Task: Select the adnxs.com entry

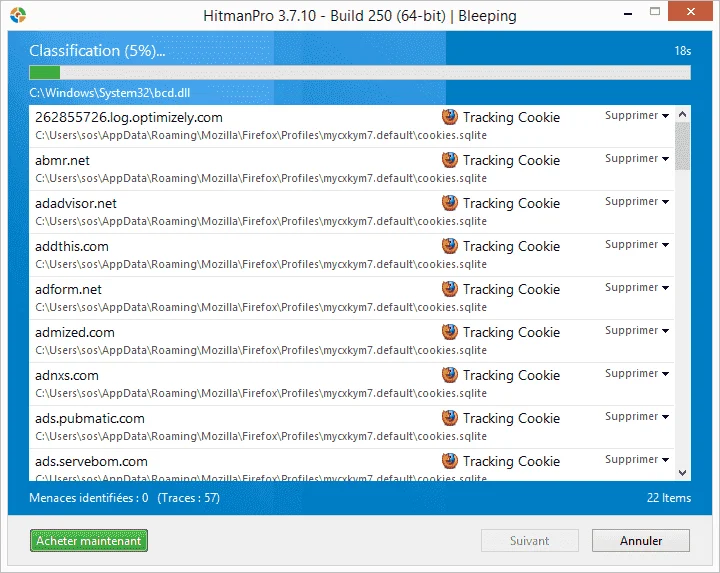Action: pos(351,384)
